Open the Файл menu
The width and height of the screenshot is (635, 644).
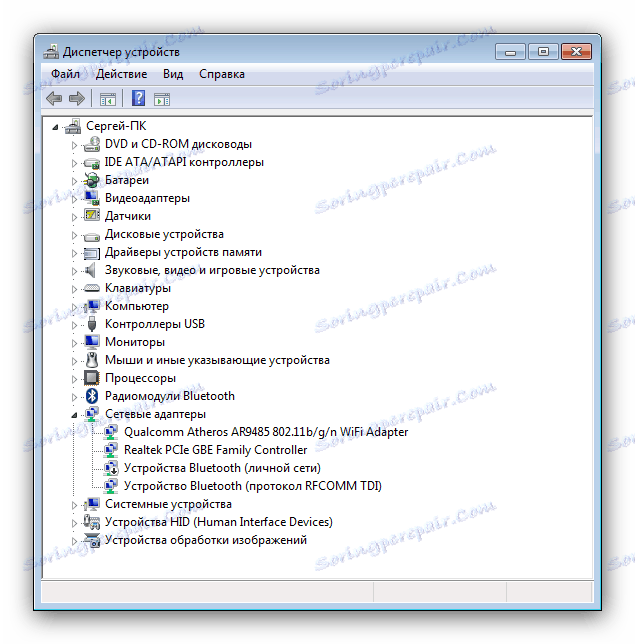65,74
